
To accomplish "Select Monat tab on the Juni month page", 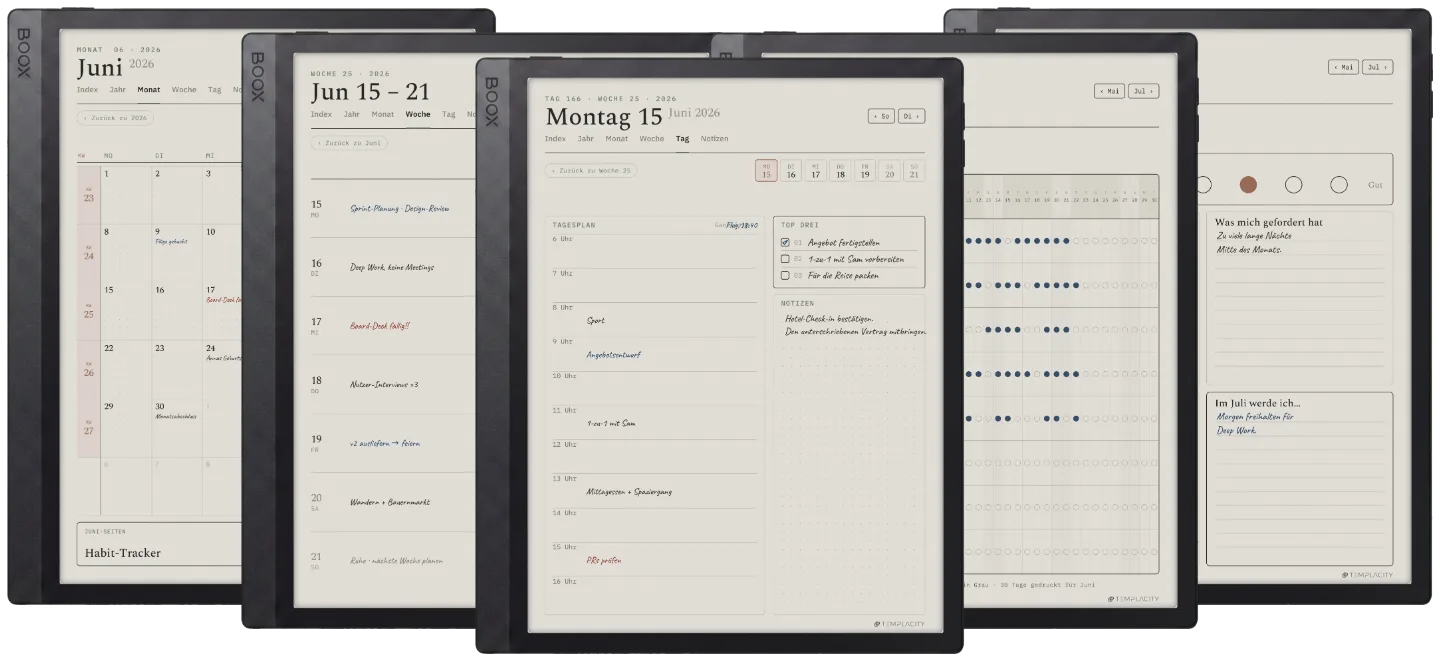I will (x=149, y=89).
